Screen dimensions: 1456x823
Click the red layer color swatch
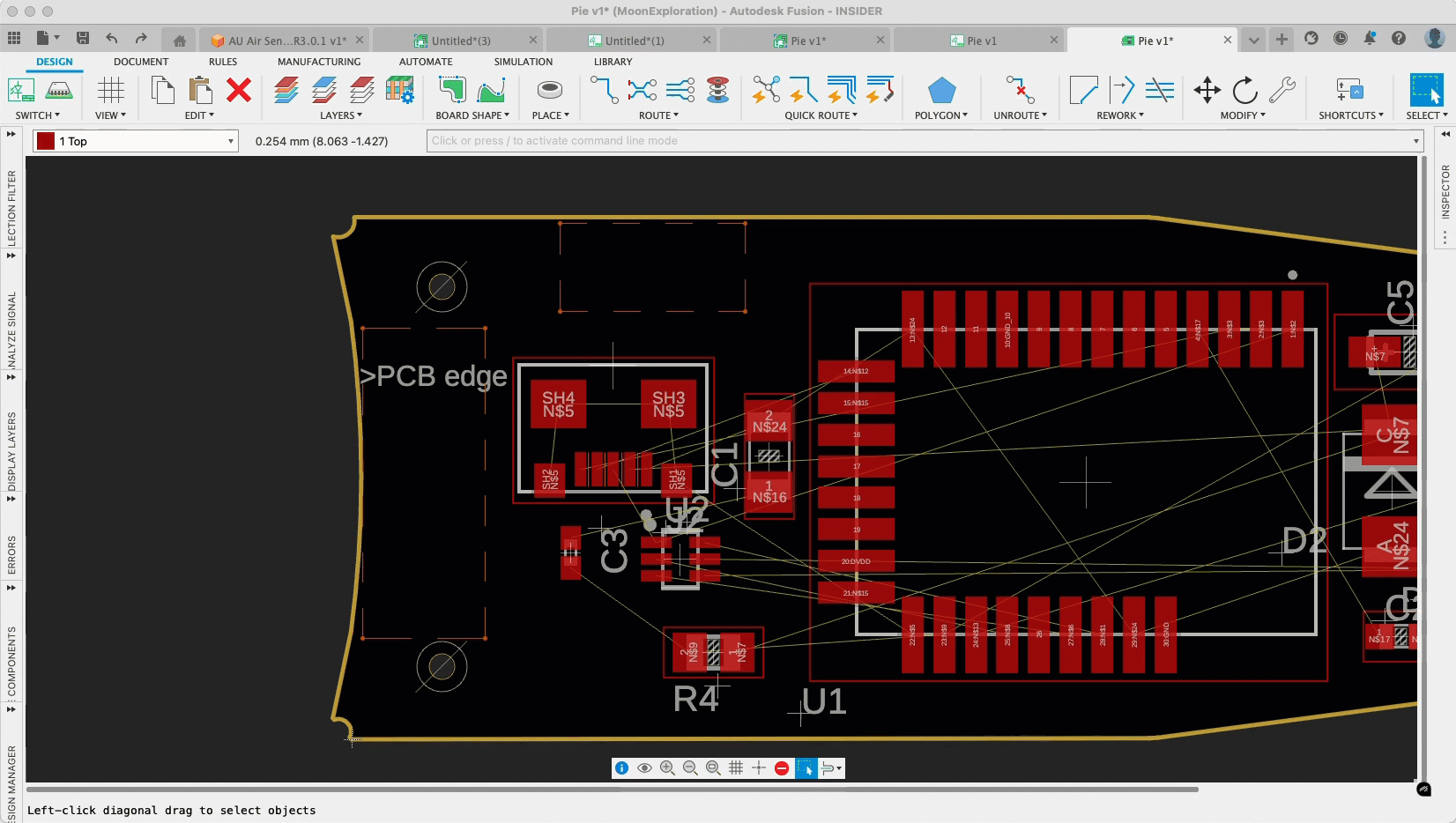pyautogui.click(x=46, y=141)
